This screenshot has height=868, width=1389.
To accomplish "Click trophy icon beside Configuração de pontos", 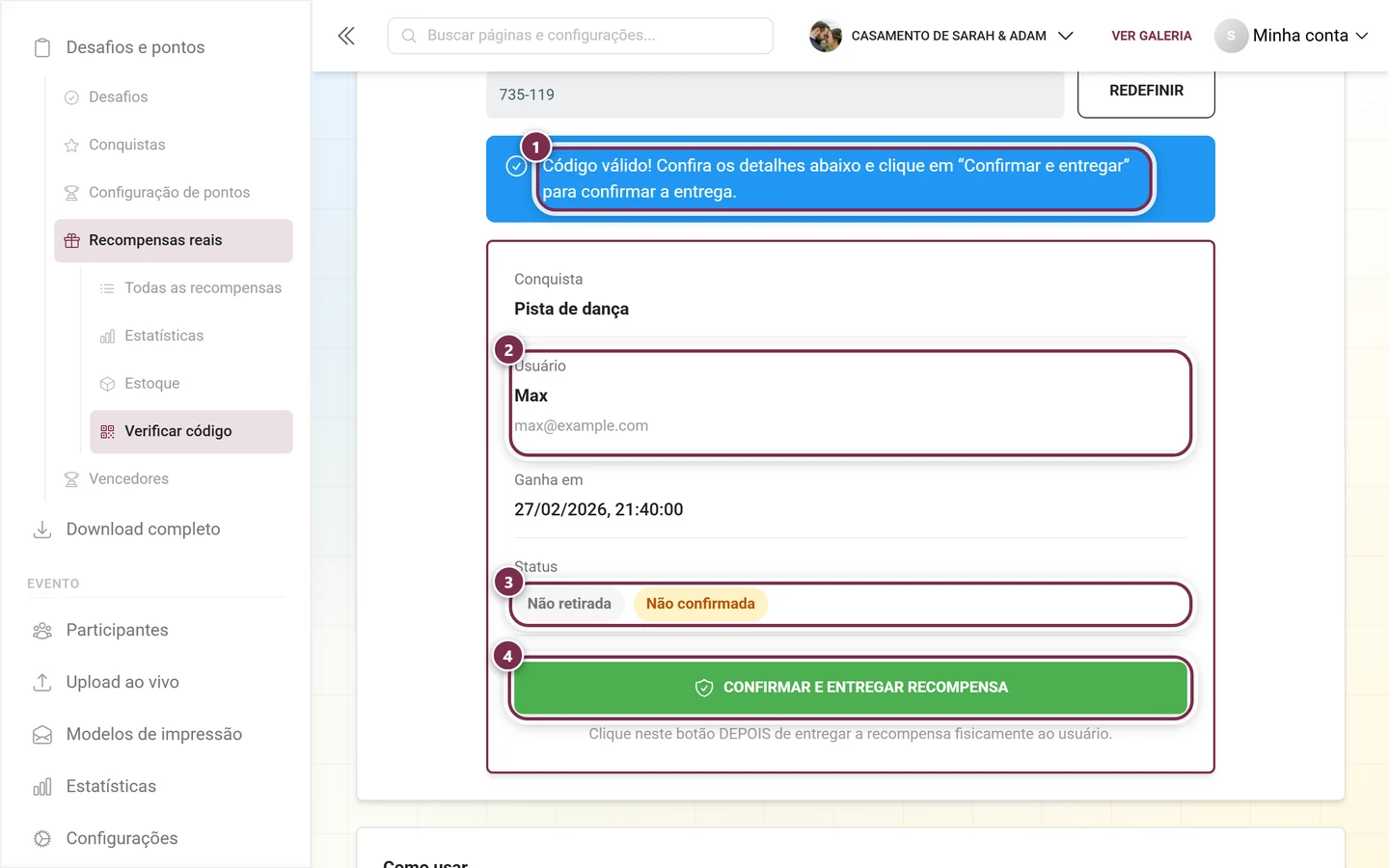I will pos(71,193).
